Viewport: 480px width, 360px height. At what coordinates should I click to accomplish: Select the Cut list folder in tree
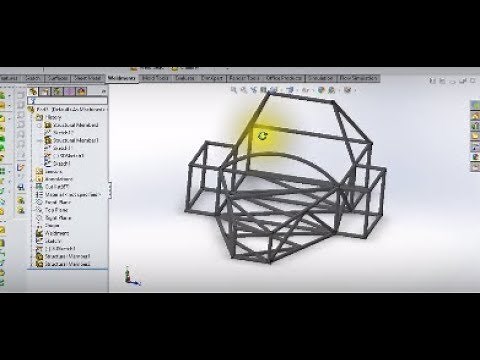[53, 187]
